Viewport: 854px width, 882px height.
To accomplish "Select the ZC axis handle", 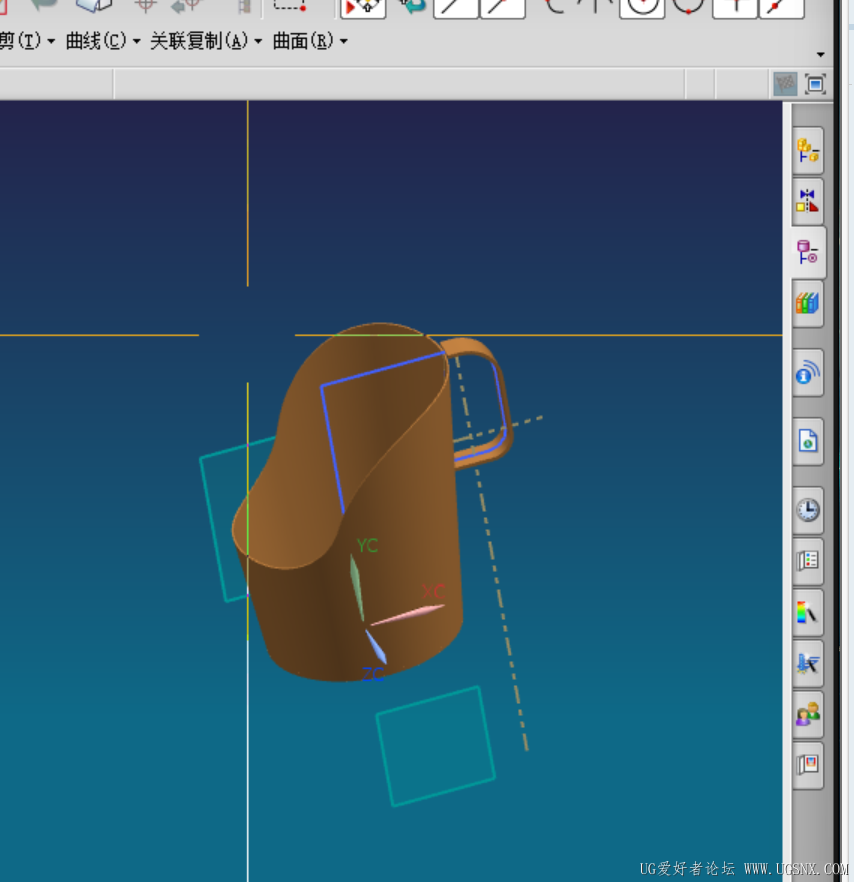I will (x=375, y=647).
